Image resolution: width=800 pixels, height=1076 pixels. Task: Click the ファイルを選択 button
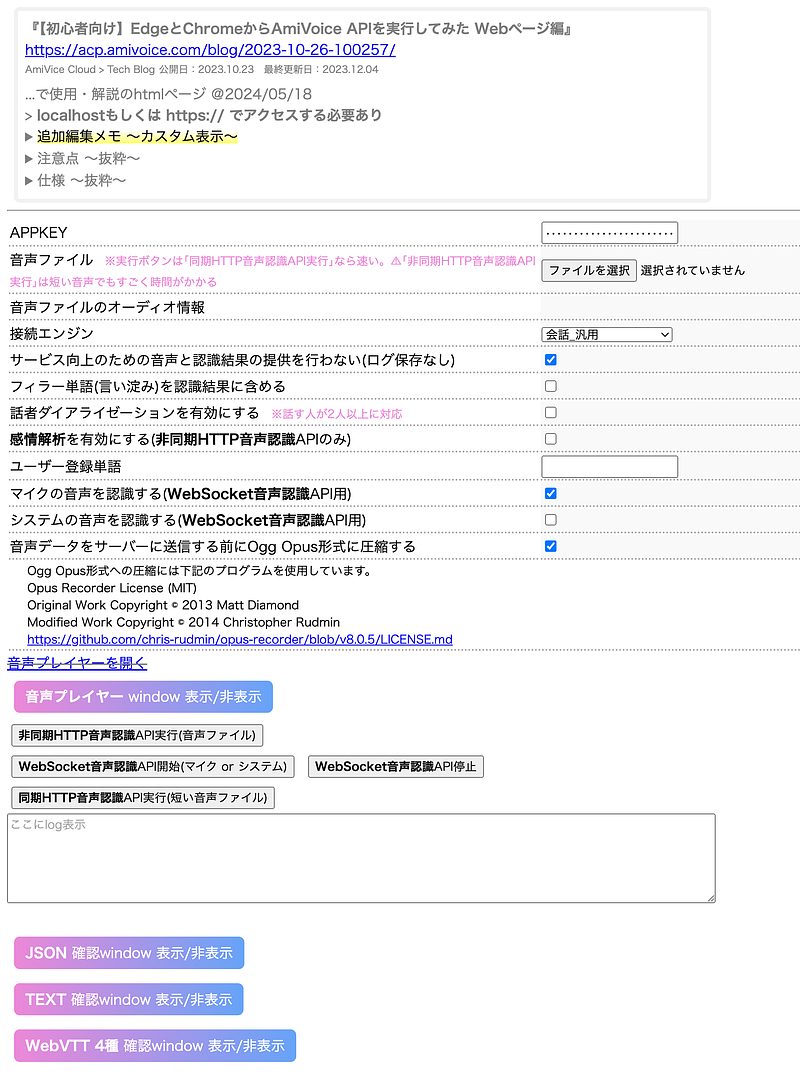click(587, 270)
